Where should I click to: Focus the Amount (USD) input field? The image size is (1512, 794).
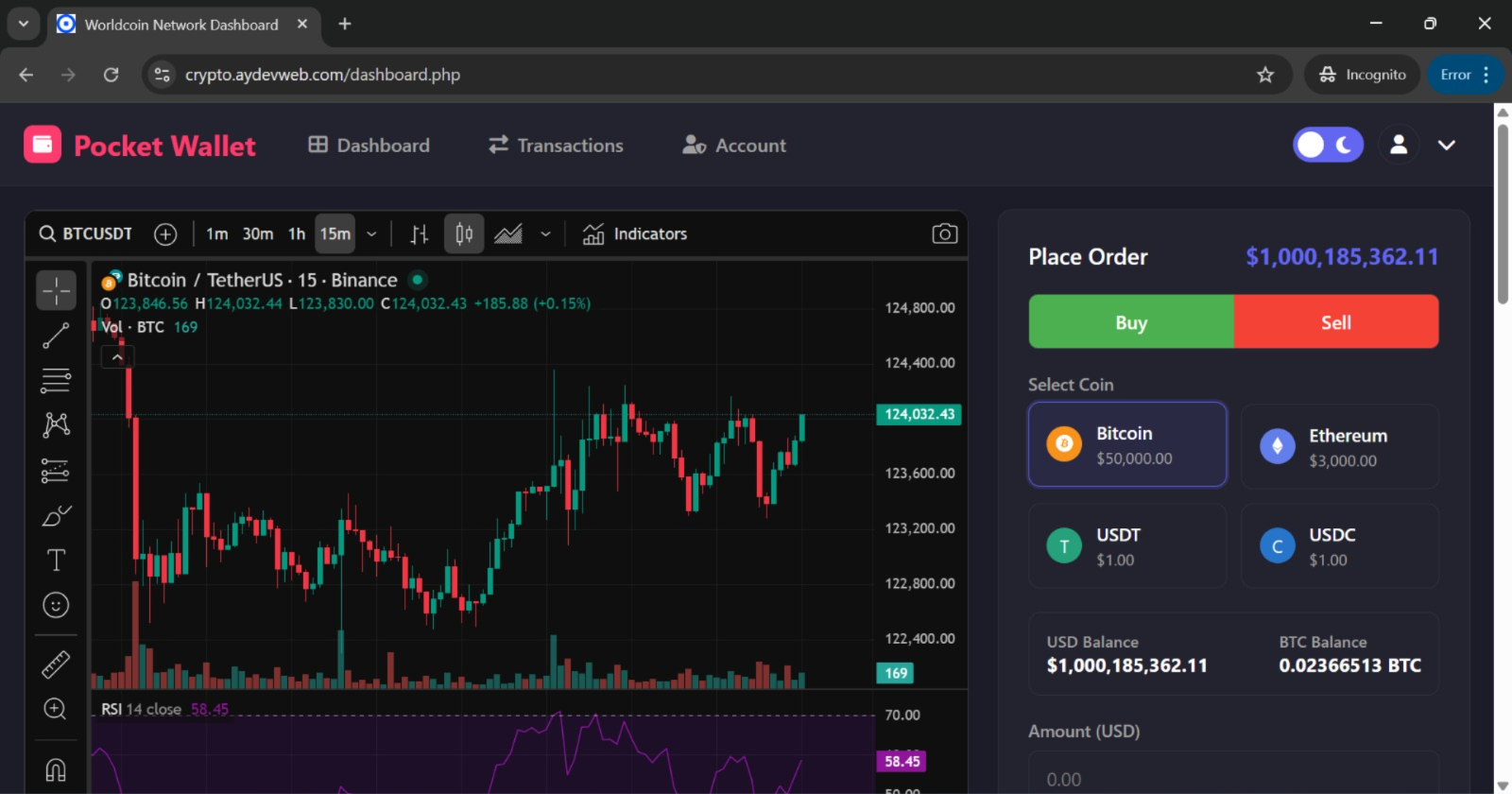point(1233,778)
